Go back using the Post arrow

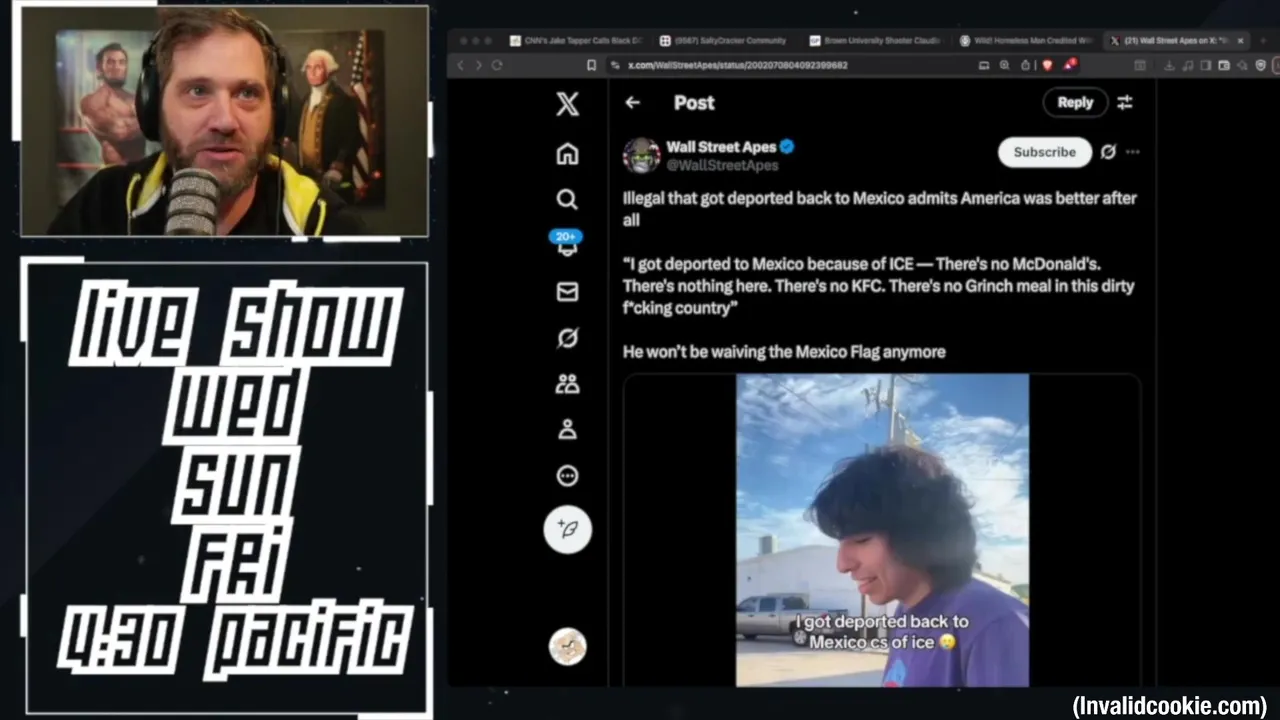632,102
